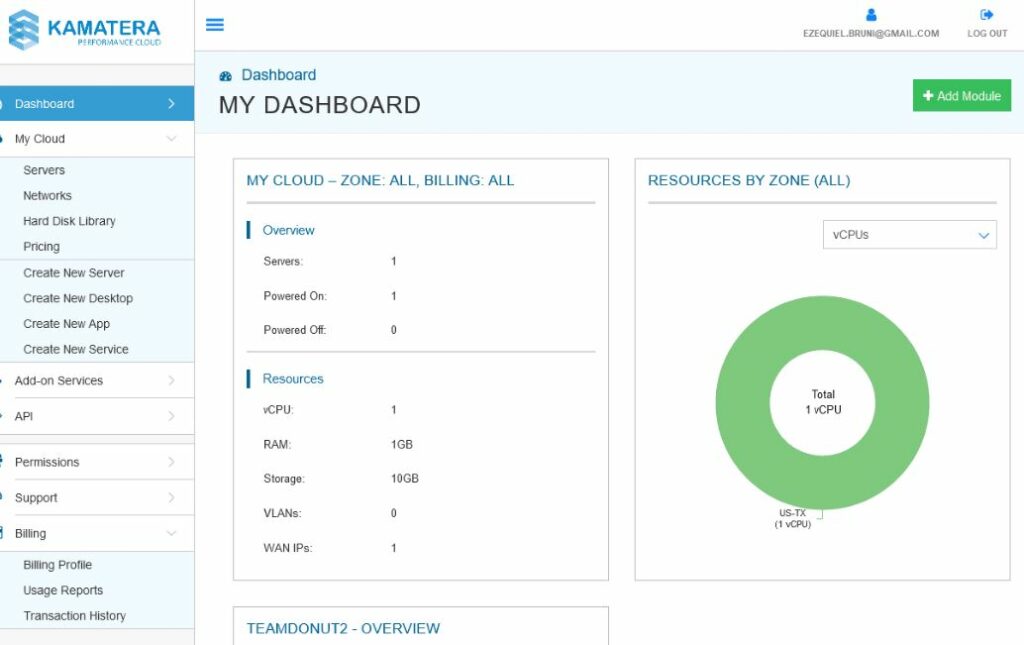Open the vCPUs resource dropdown
Image resolution: width=1024 pixels, height=645 pixels.
point(910,235)
